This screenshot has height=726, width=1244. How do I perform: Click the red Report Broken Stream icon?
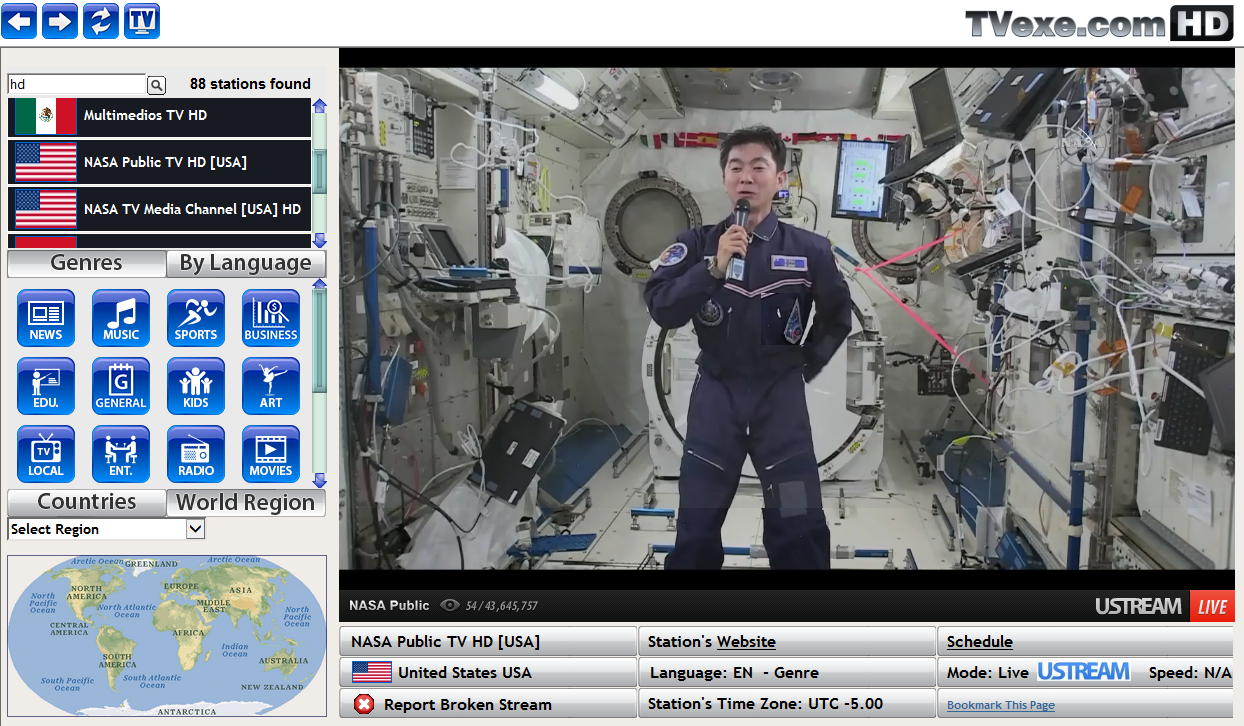(364, 704)
